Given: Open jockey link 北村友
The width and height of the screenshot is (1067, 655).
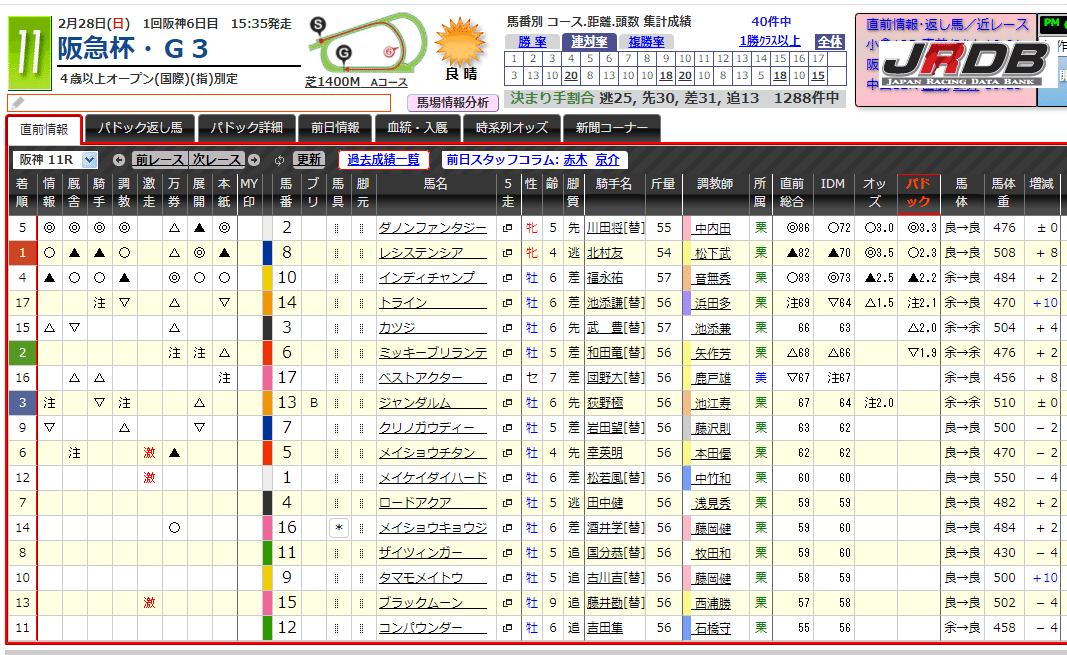Looking at the screenshot, I should point(605,253).
